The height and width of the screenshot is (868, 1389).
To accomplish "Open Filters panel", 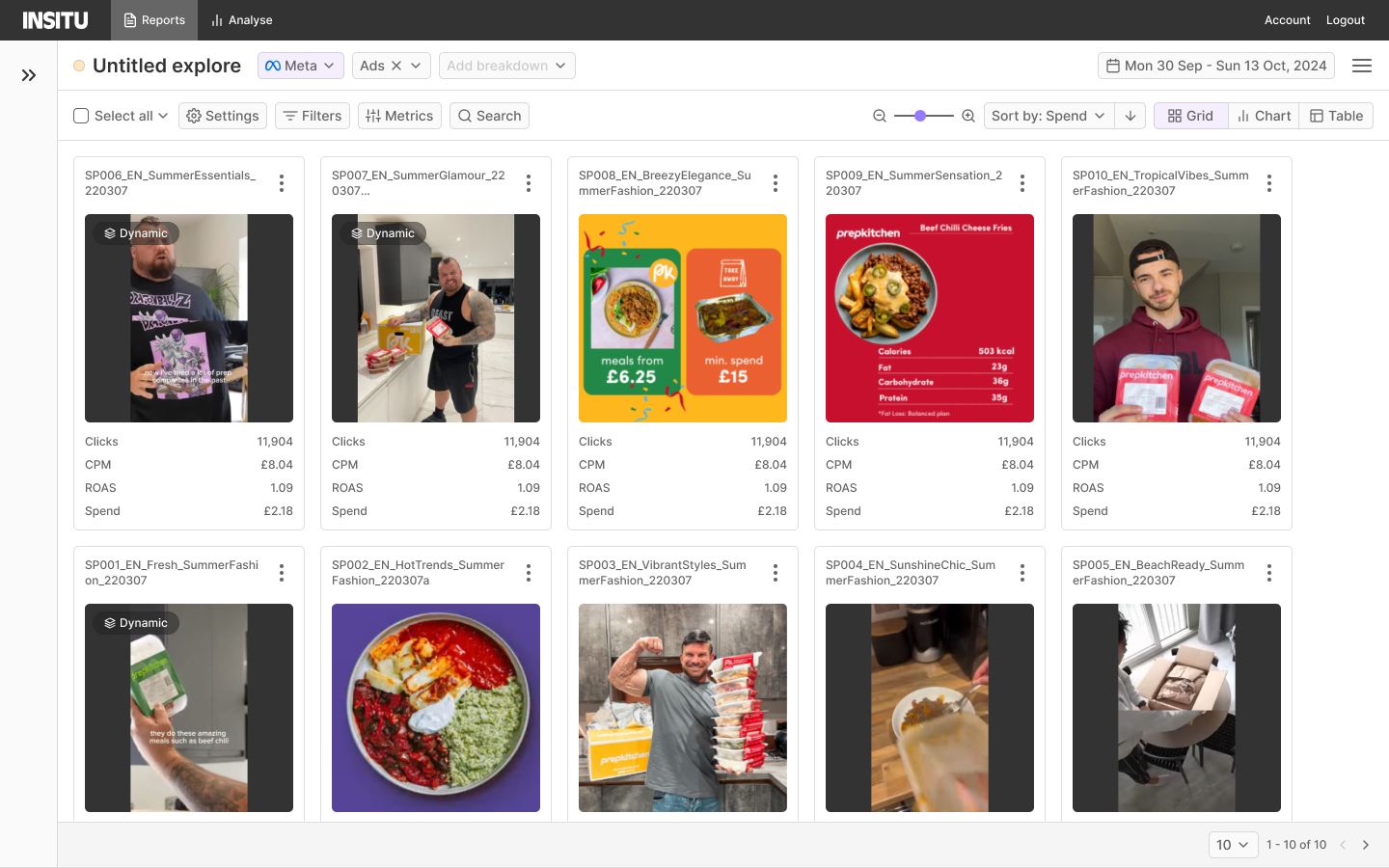I will click(x=313, y=116).
